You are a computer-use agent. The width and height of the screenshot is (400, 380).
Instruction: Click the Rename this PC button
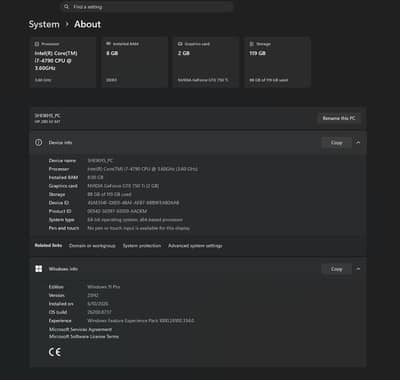(x=339, y=118)
